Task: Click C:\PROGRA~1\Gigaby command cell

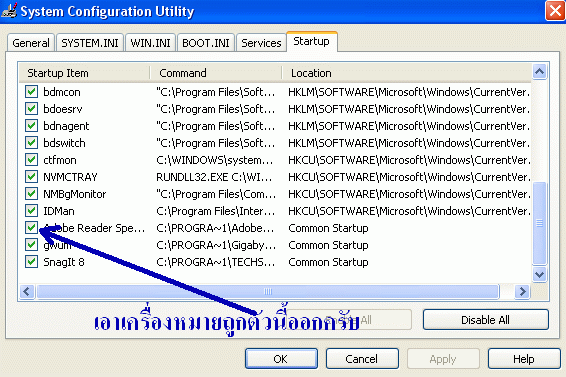Action: [216, 245]
